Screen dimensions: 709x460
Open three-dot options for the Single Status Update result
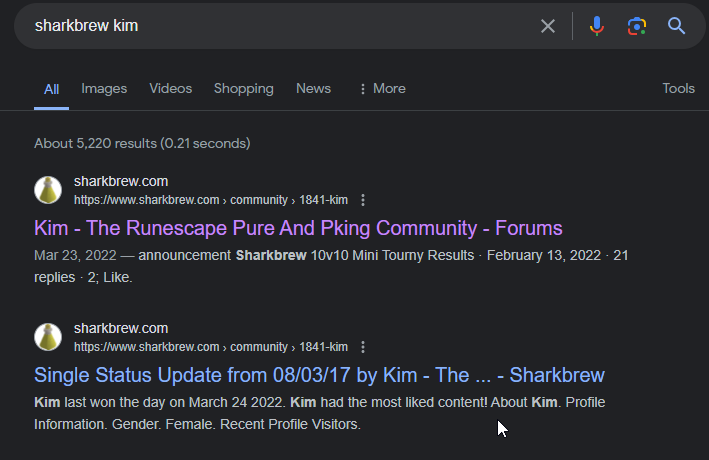(x=363, y=347)
